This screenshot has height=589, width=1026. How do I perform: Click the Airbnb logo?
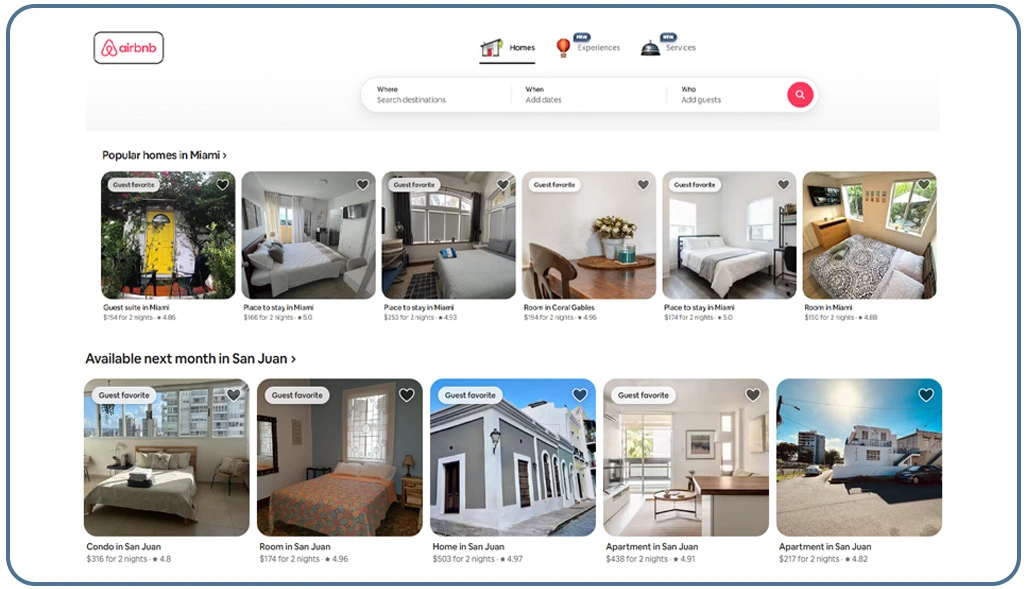128,46
